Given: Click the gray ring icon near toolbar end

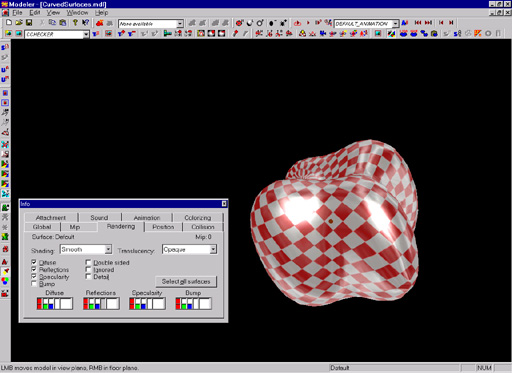Looking at the screenshot, I should [x=488, y=34].
